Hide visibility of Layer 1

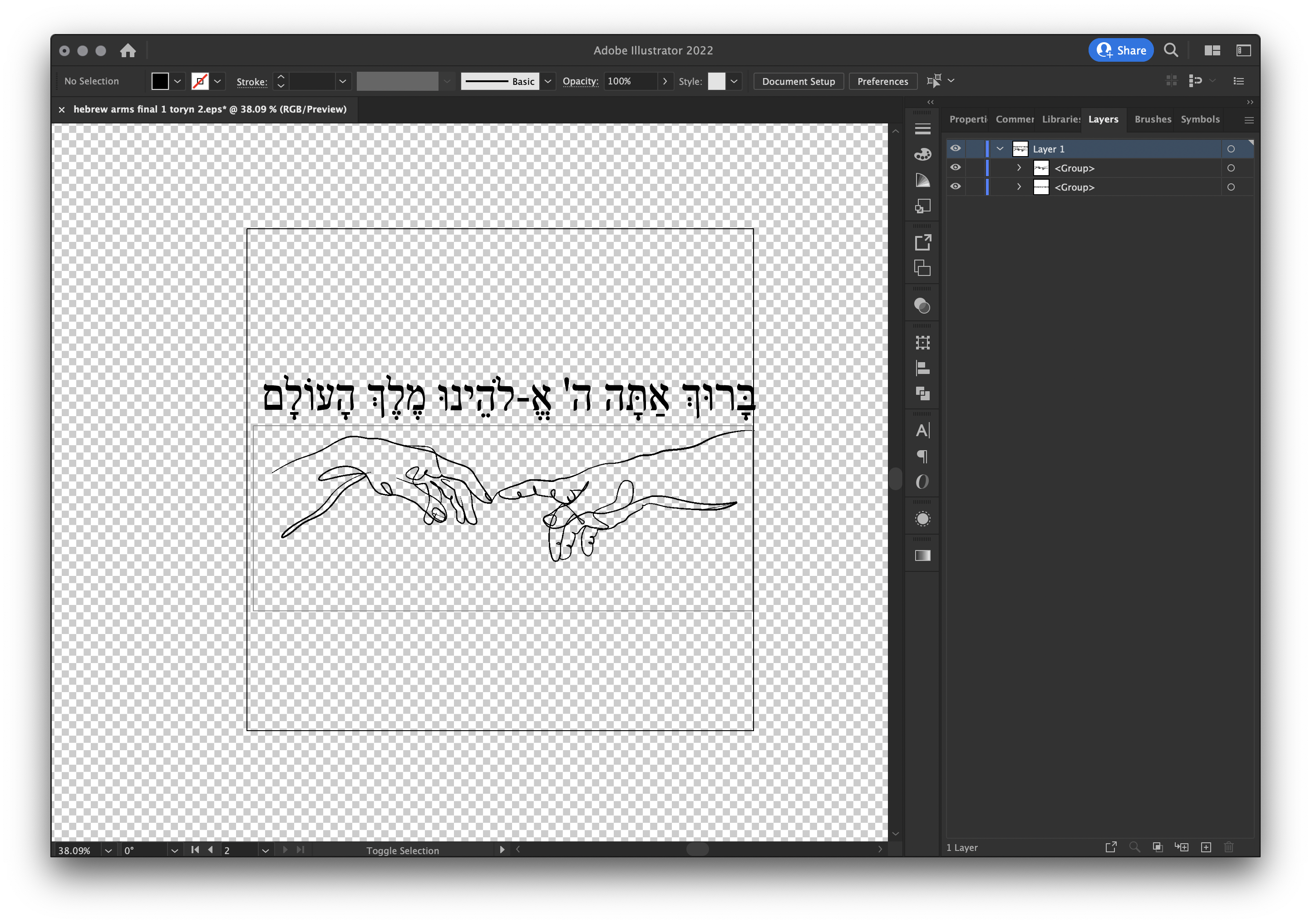(x=956, y=148)
